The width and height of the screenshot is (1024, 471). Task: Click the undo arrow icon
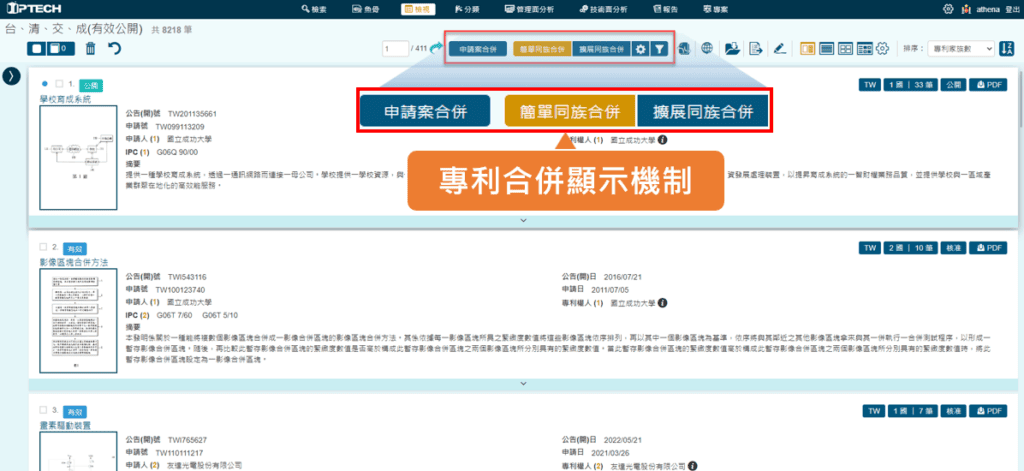click(114, 48)
